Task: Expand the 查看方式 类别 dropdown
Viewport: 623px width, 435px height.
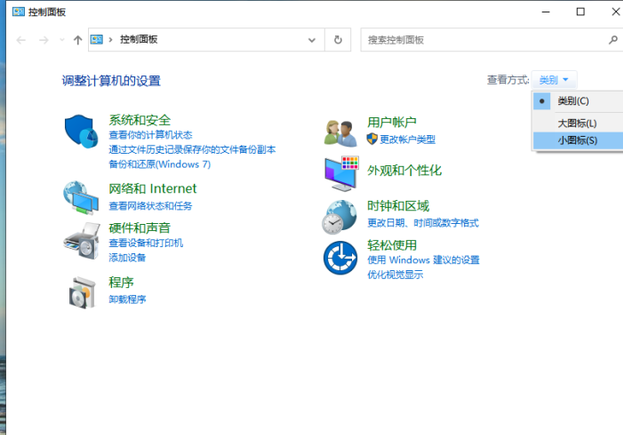Action: [554, 80]
